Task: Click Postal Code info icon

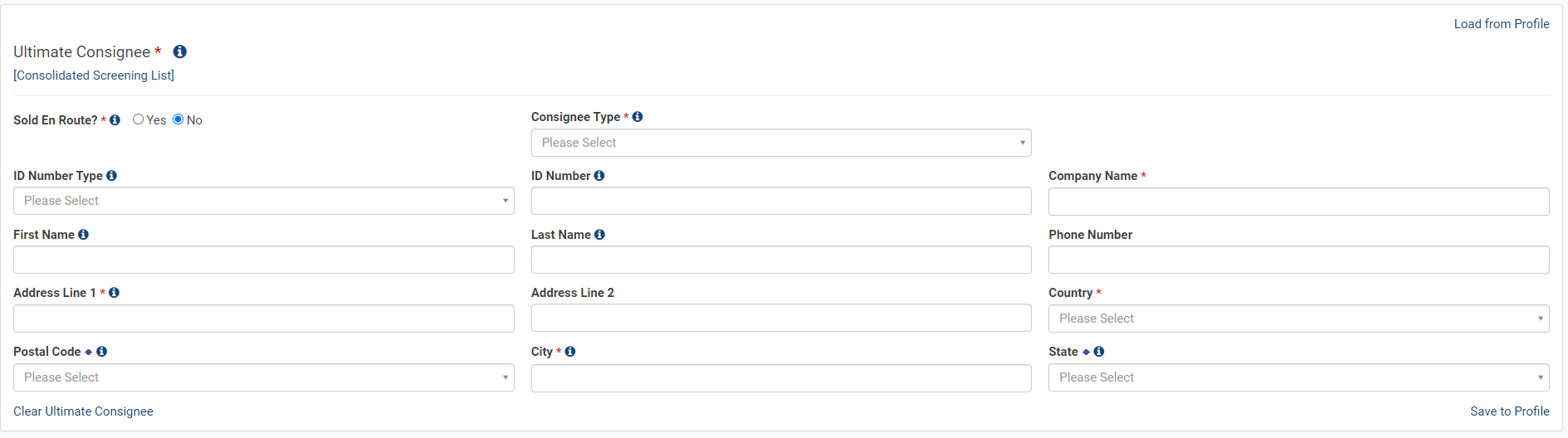Action: (x=101, y=352)
